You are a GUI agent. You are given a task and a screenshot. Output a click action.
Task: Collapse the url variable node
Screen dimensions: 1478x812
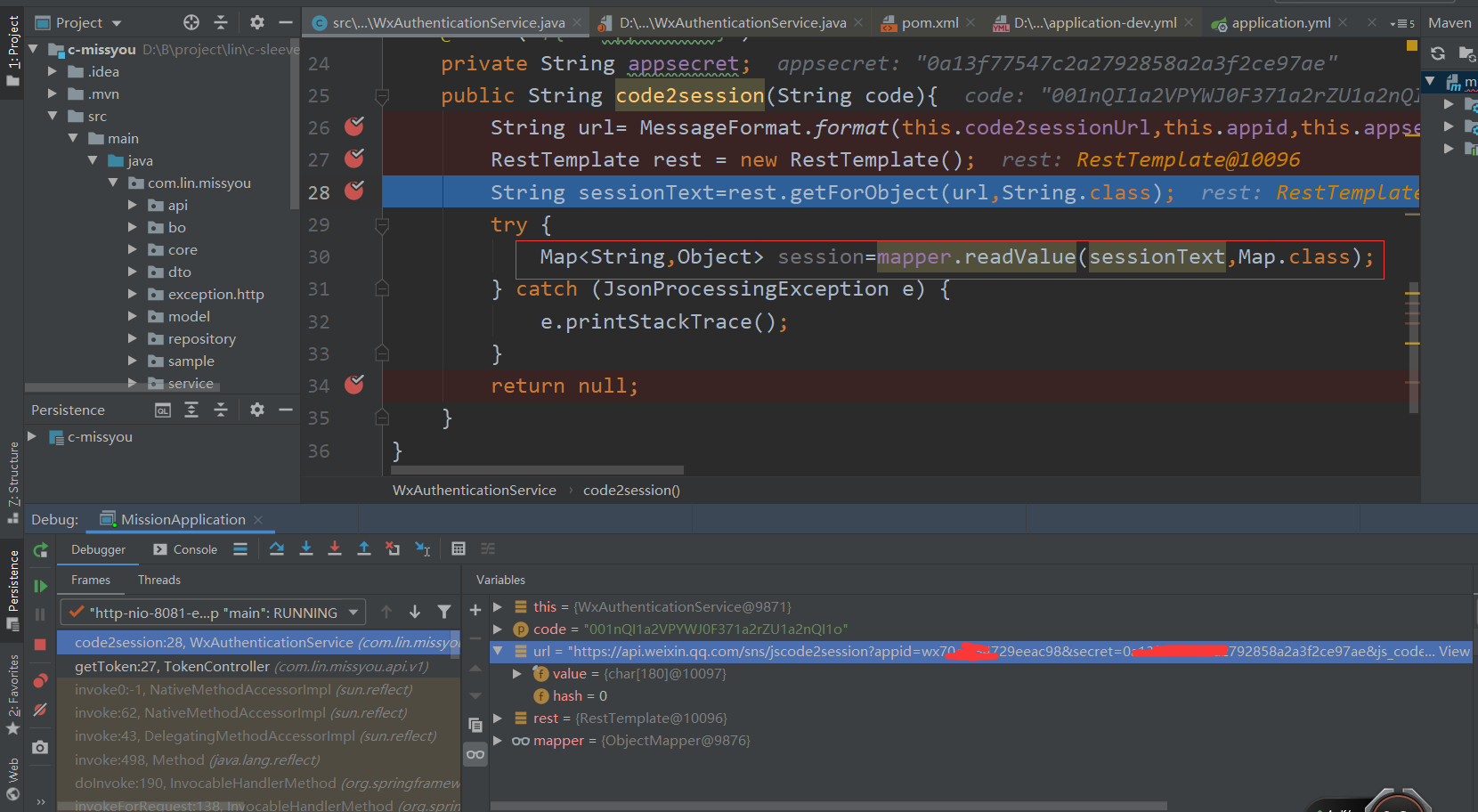pyautogui.click(x=498, y=651)
